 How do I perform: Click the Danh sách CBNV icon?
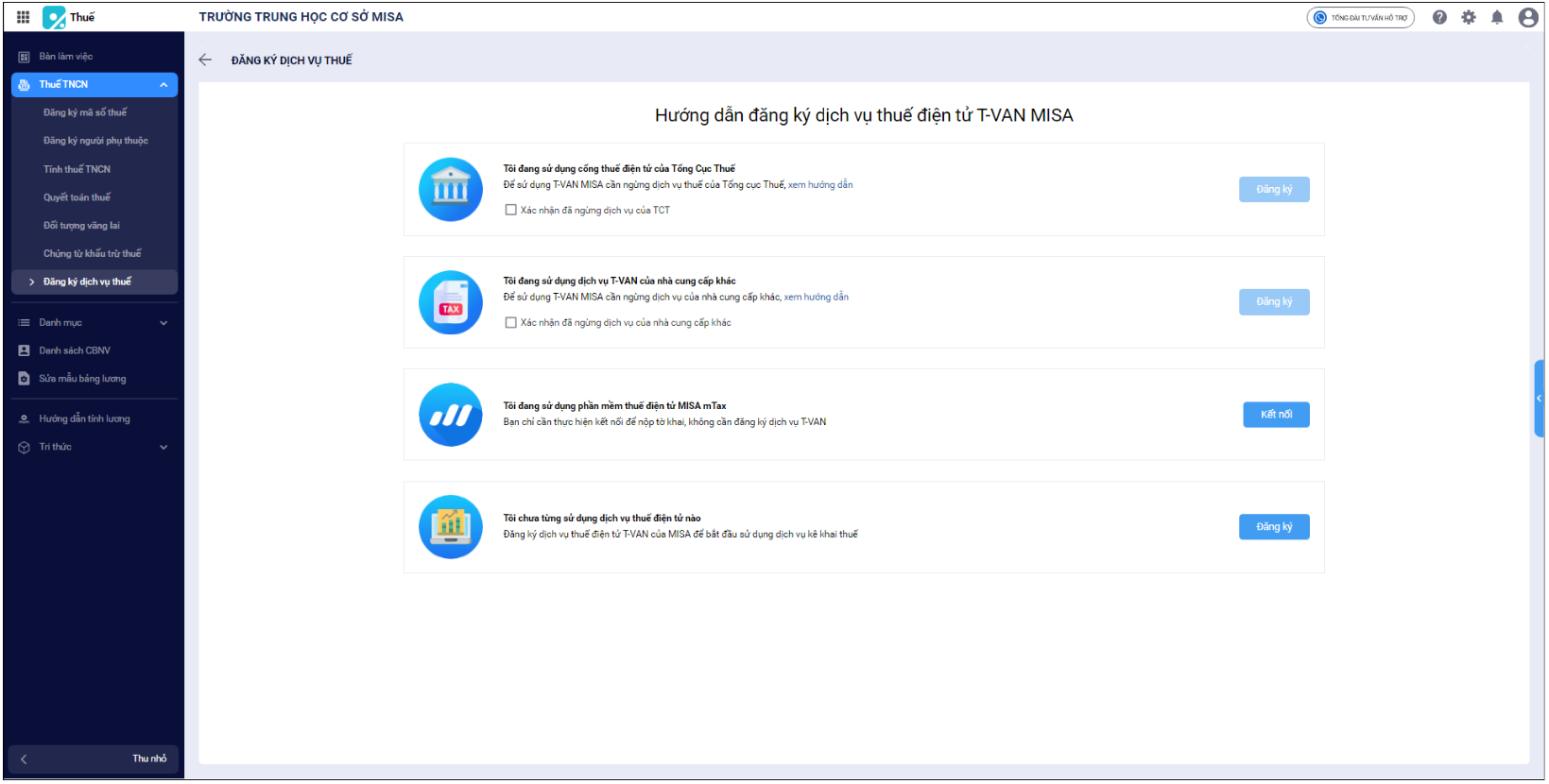(x=25, y=350)
